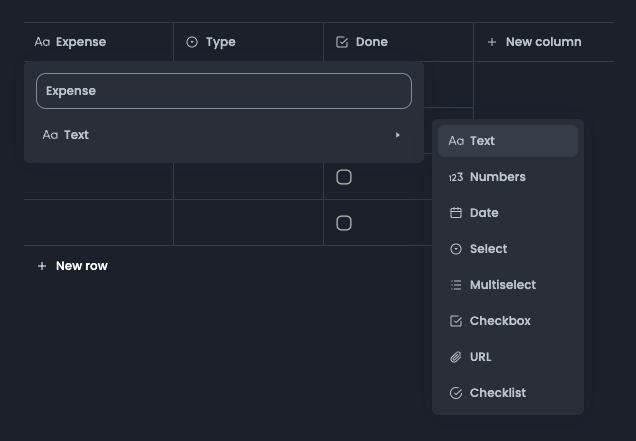Click the Select icon in Type column header

pyautogui.click(x=192, y=42)
